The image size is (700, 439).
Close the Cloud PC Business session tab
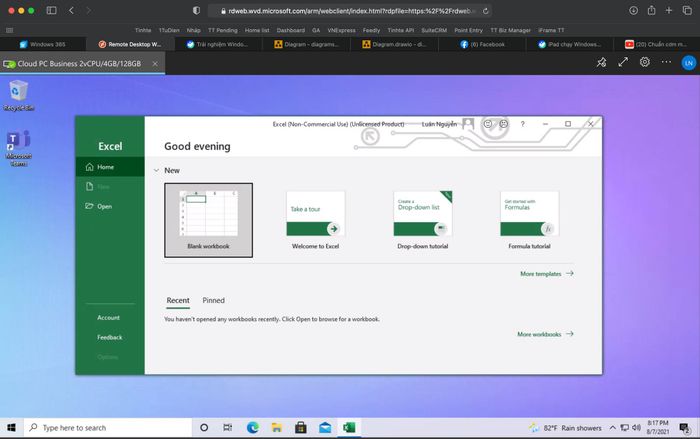[x=155, y=64]
